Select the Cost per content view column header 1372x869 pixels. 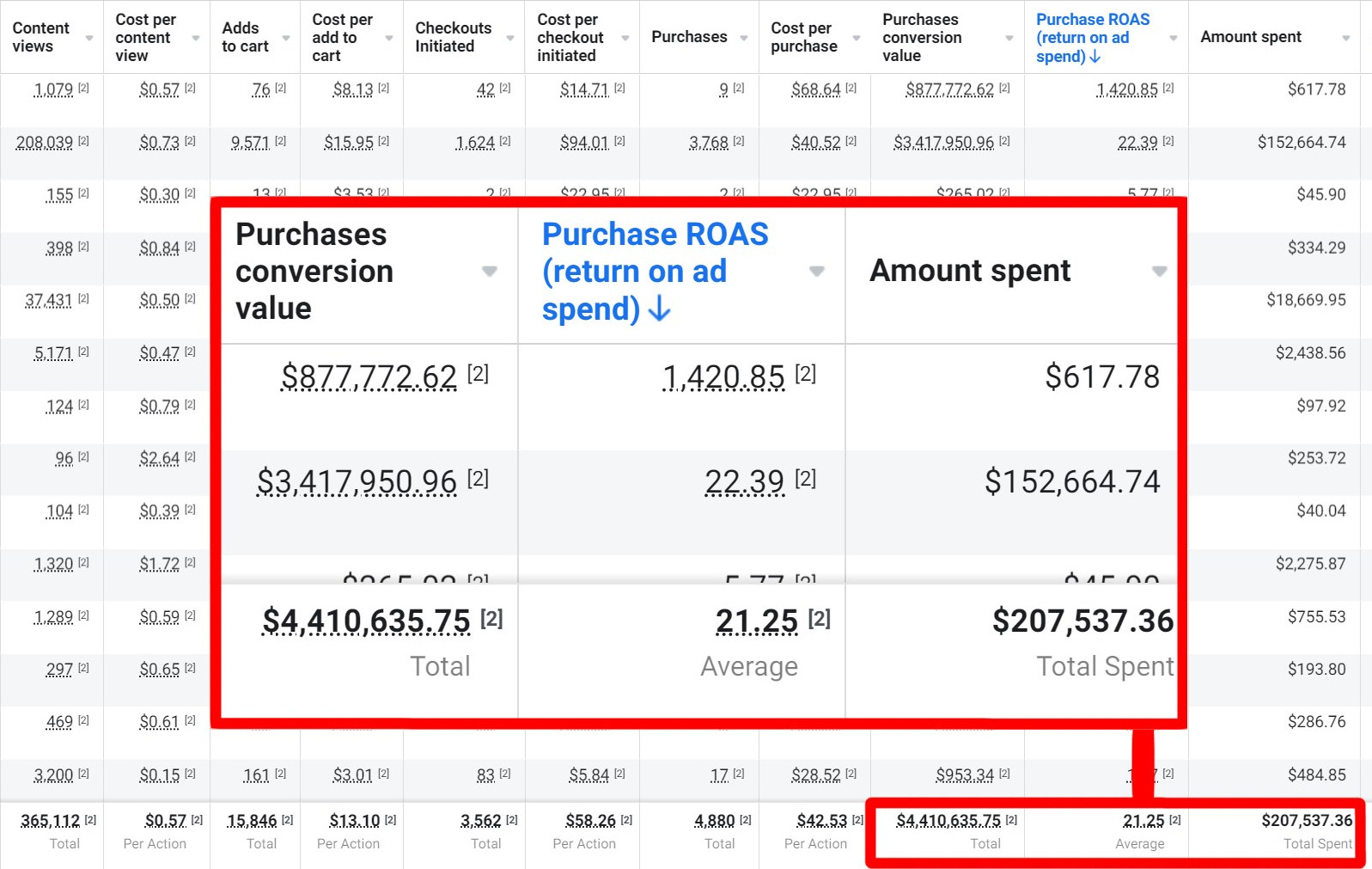145,37
